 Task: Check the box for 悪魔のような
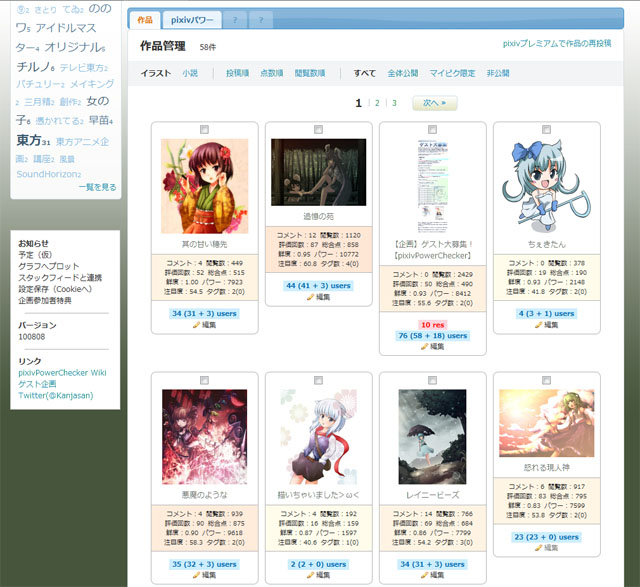(204, 380)
